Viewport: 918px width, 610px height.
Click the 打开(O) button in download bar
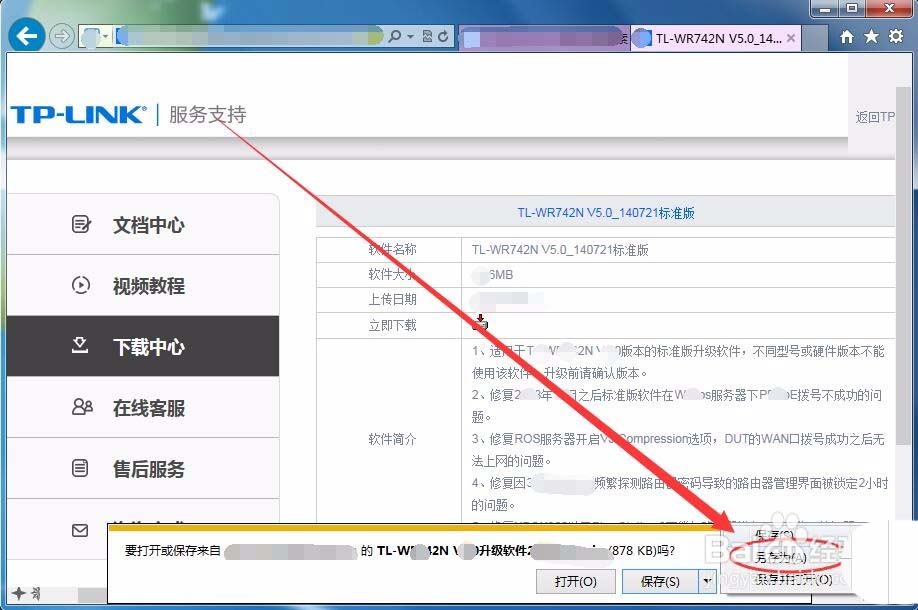[x=576, y=581]
